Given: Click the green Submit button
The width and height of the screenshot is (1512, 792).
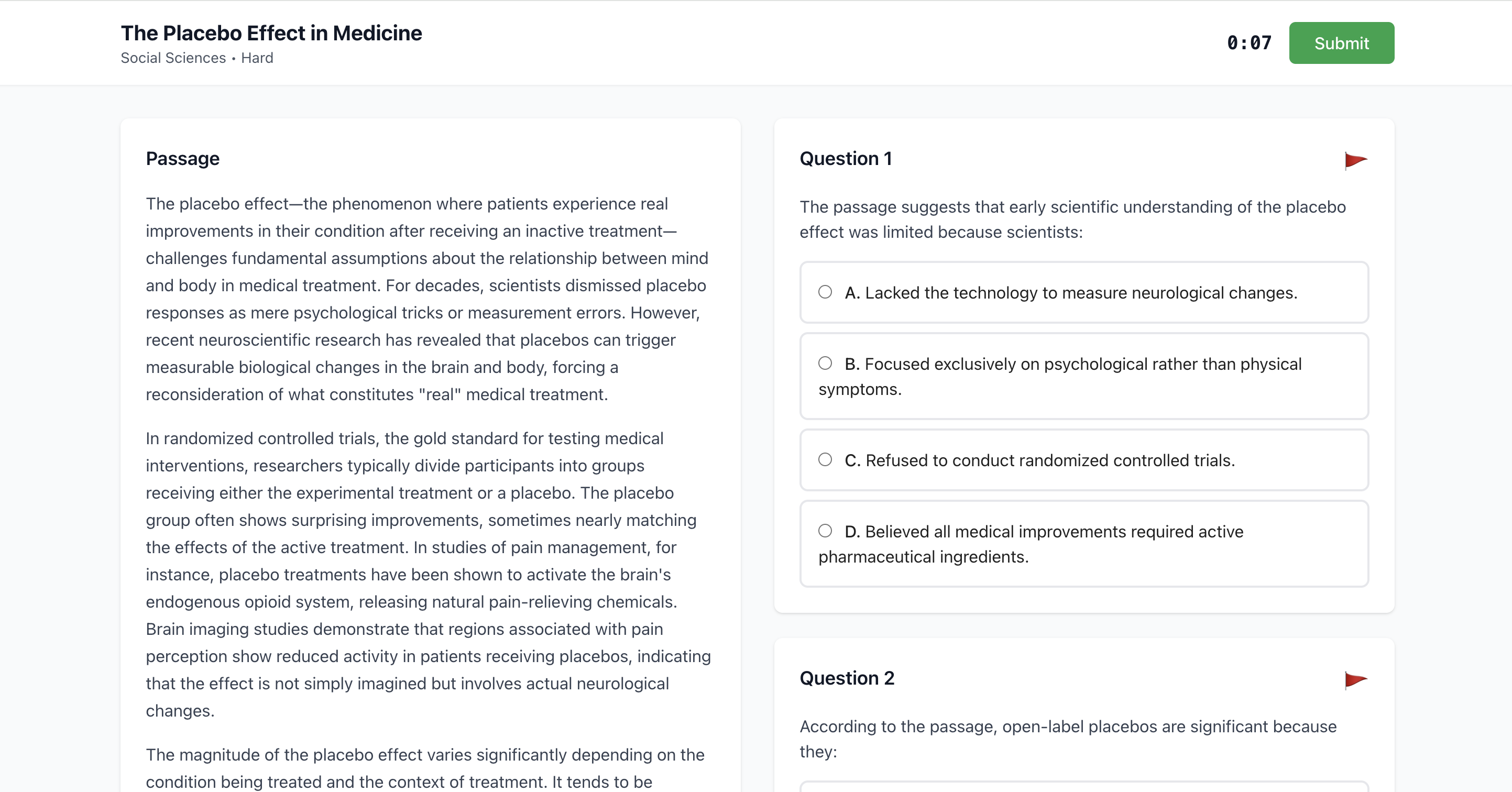Looking at the screenshot, I should tap(1342, 42).
